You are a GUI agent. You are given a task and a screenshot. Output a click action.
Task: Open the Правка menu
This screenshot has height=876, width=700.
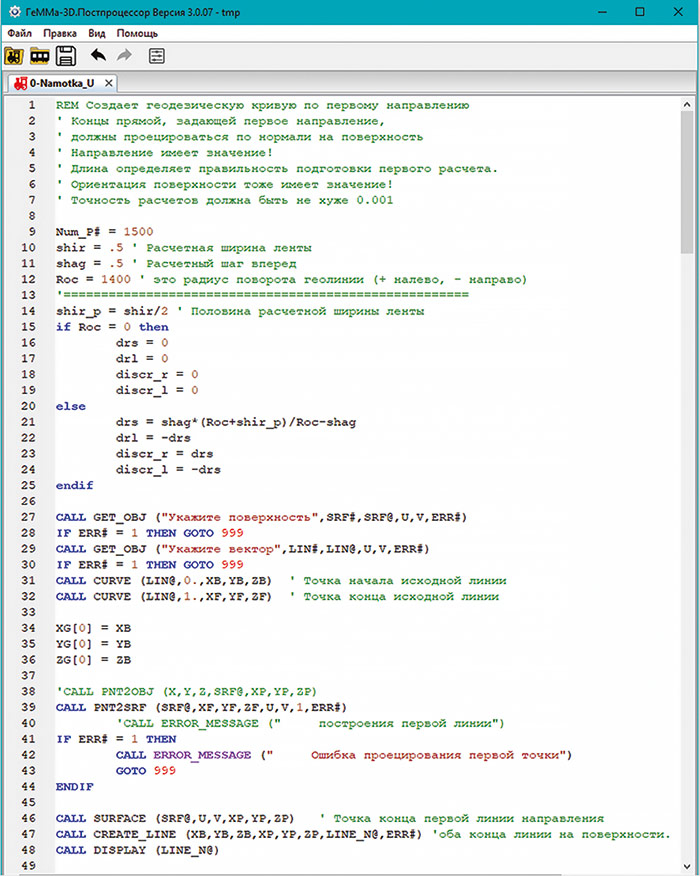(x=60, y=34)
